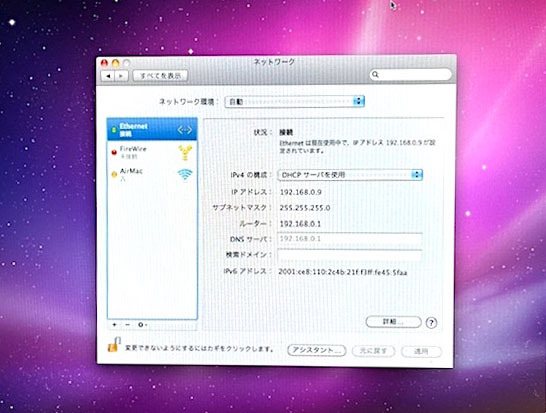546x413 pixels.
Task: Click the Ethernet arrows icon
Action: [185, 130]
